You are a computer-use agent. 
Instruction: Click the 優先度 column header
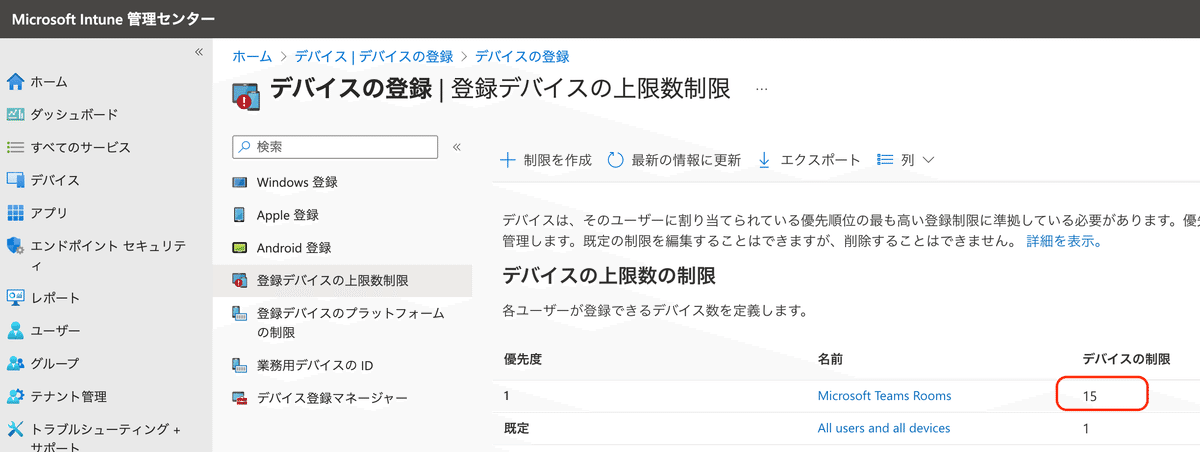(523, 358)
